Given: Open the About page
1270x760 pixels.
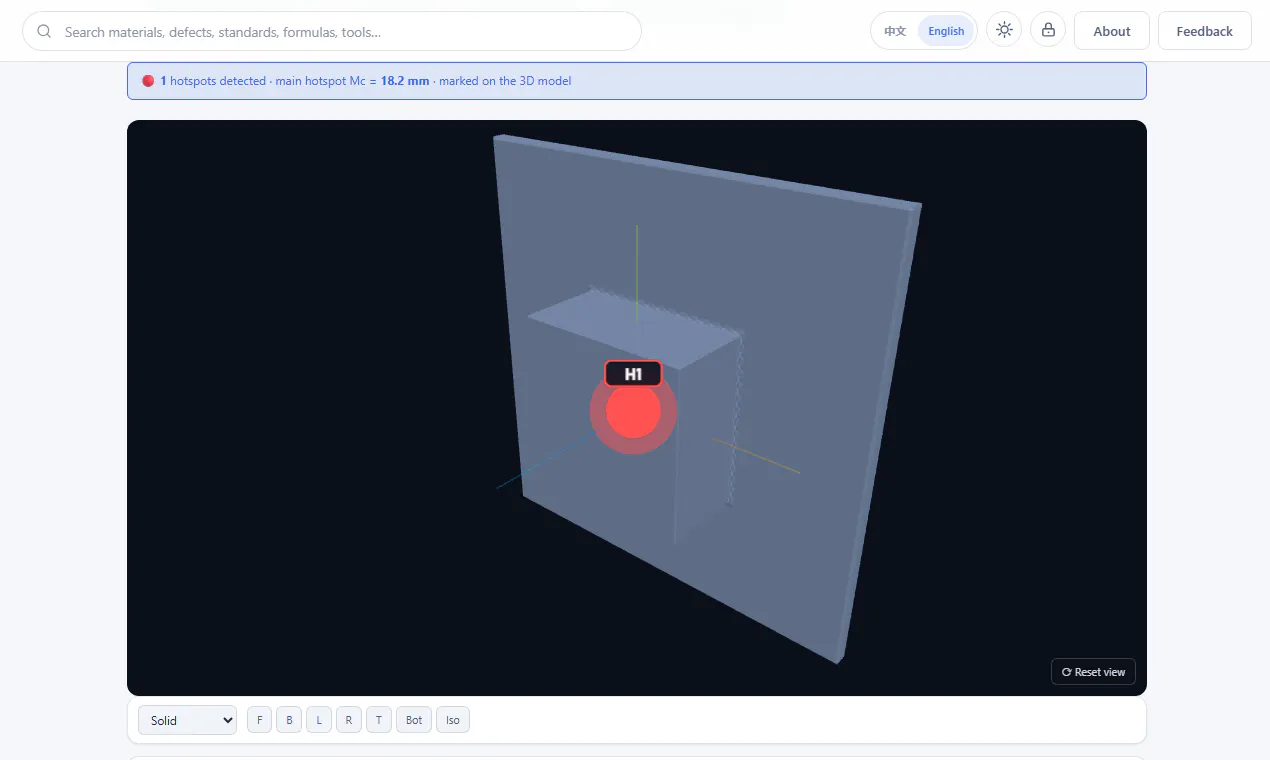Looking at the screenshot, I should [x=1112, y=31].
